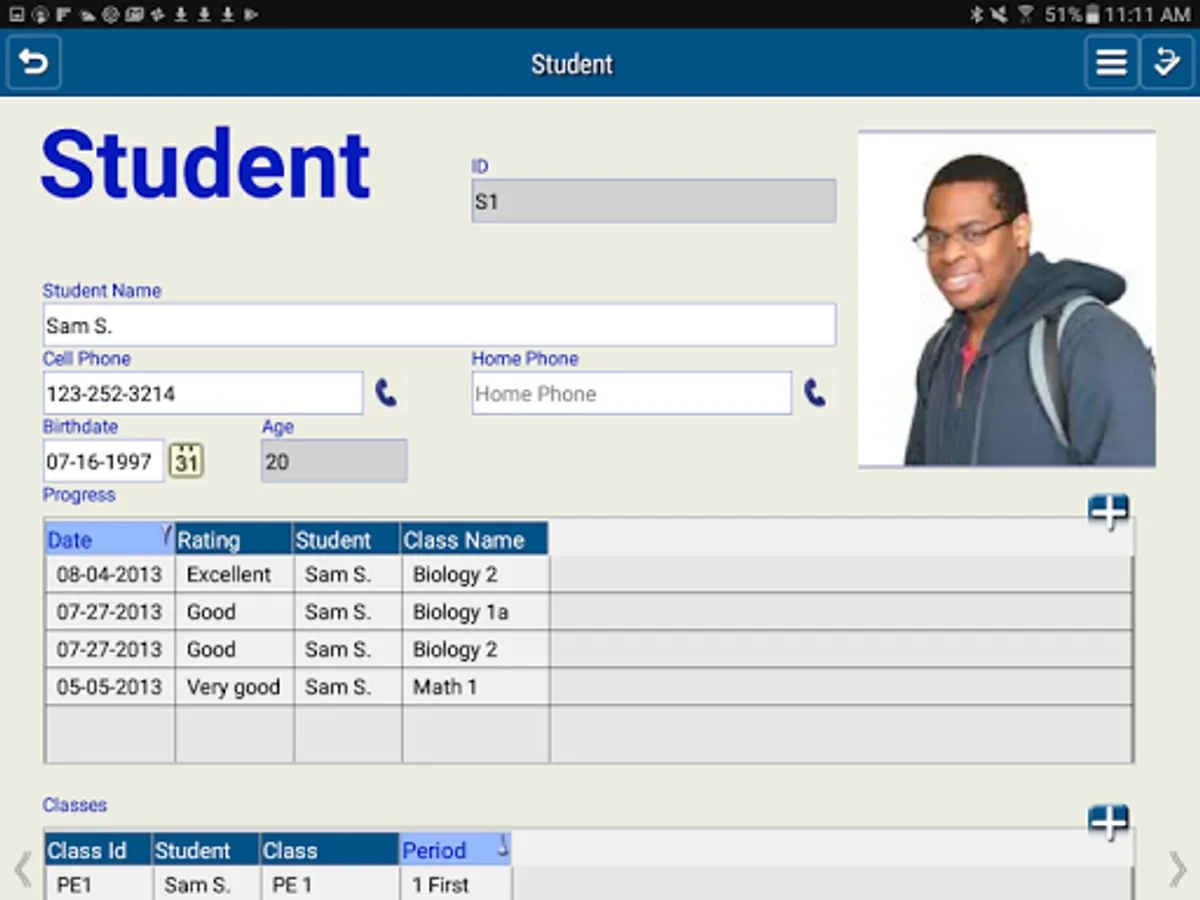Call the home phone number
Viewport: 1200px width, 900px height.
click(x=815, y=393)
